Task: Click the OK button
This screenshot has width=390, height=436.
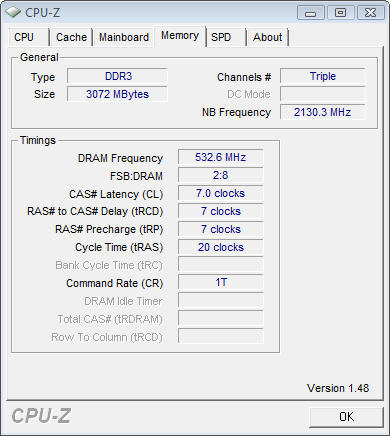Action: (x=346, y=417)
